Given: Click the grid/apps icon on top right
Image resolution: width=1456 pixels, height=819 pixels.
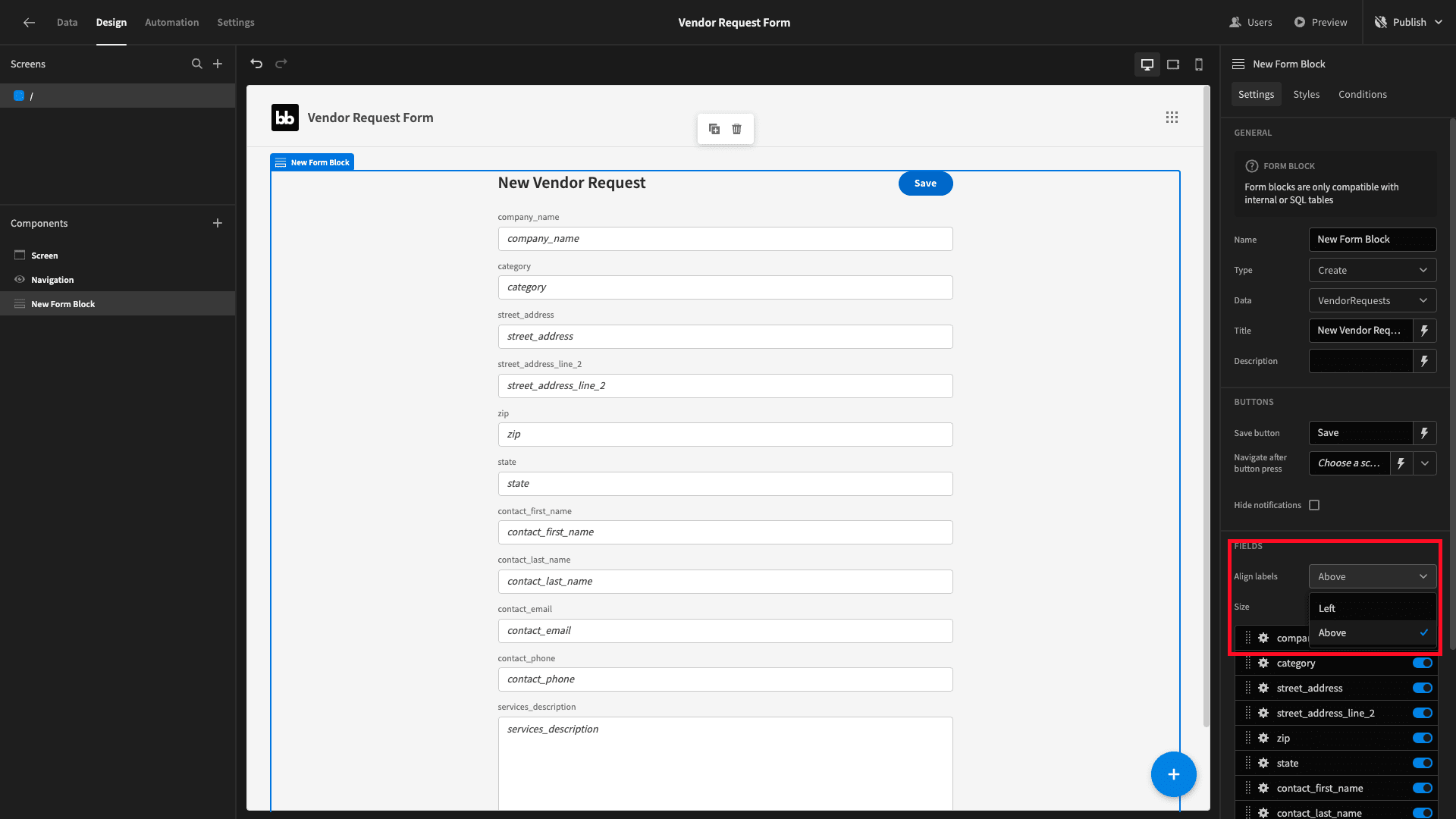Looking at the screenshot, I should pyautogui.click(x=1172, y=117).
